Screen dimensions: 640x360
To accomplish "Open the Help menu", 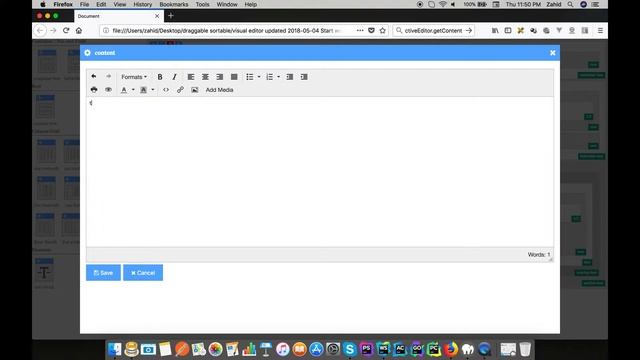I will pos(251,4).
